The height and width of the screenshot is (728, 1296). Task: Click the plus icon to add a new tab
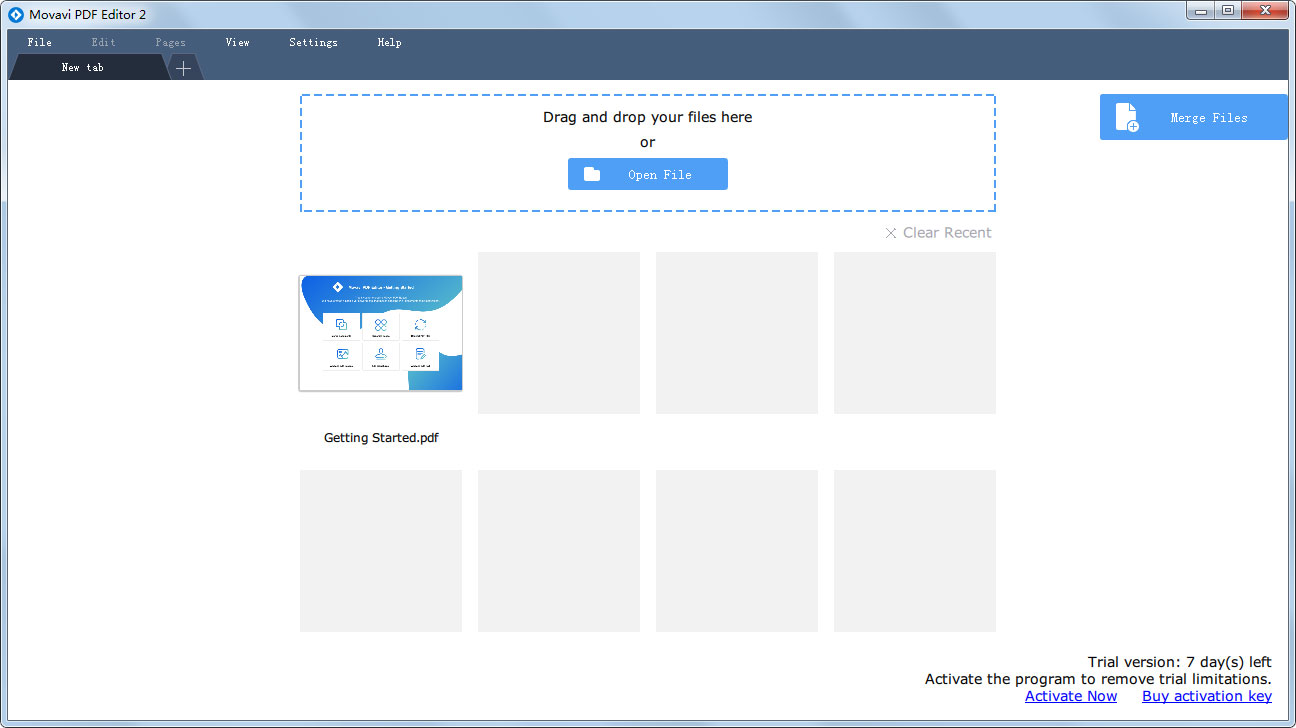[183, 68]
